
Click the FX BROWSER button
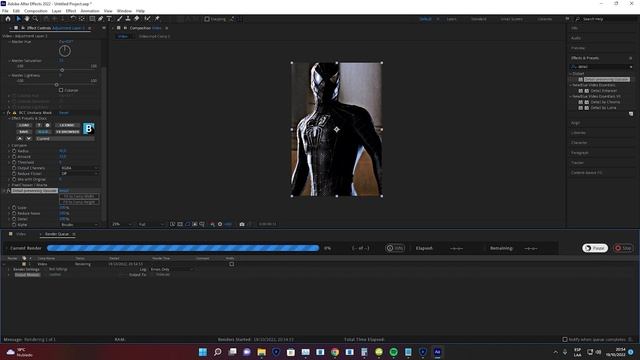(67, 132)
